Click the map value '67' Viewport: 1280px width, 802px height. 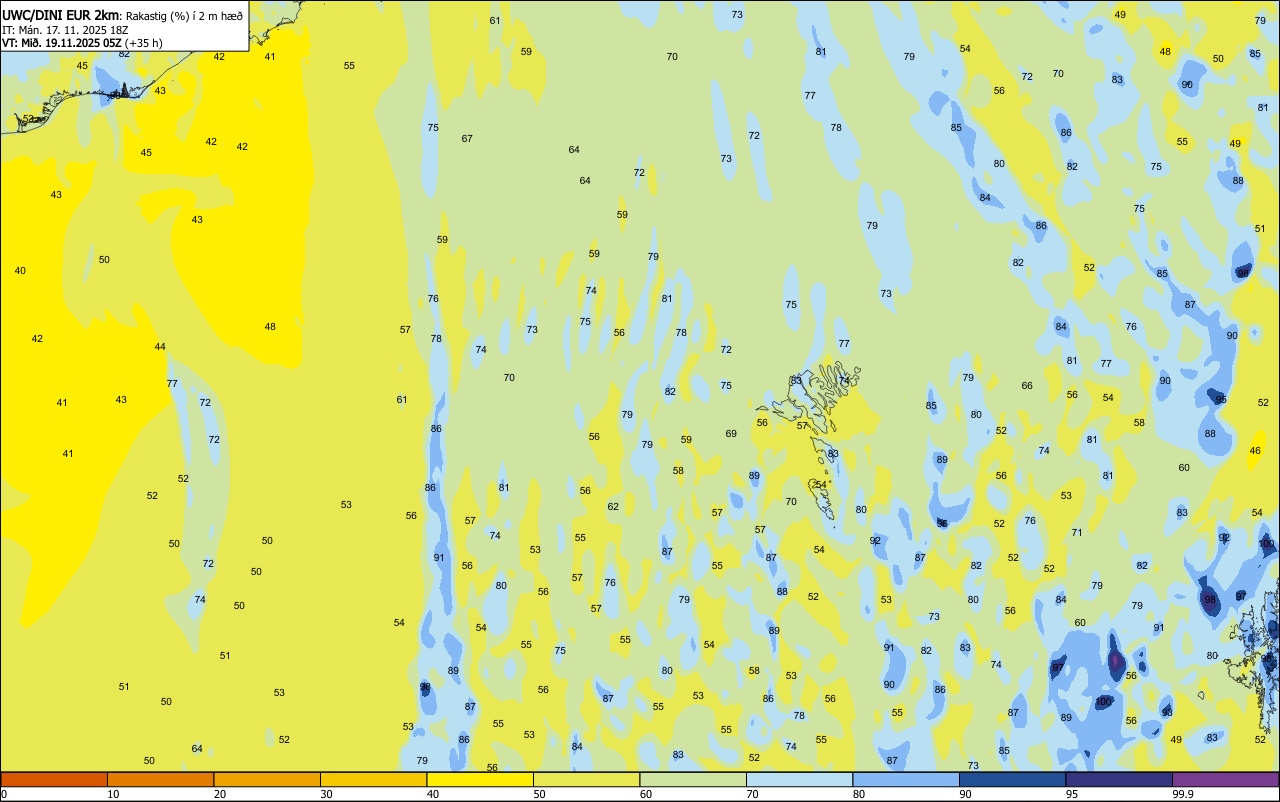point(467,138)
